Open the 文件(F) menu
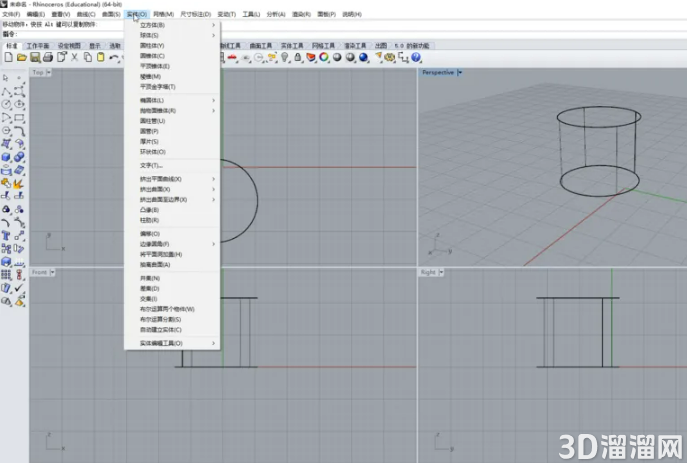 tap(11, 14)
